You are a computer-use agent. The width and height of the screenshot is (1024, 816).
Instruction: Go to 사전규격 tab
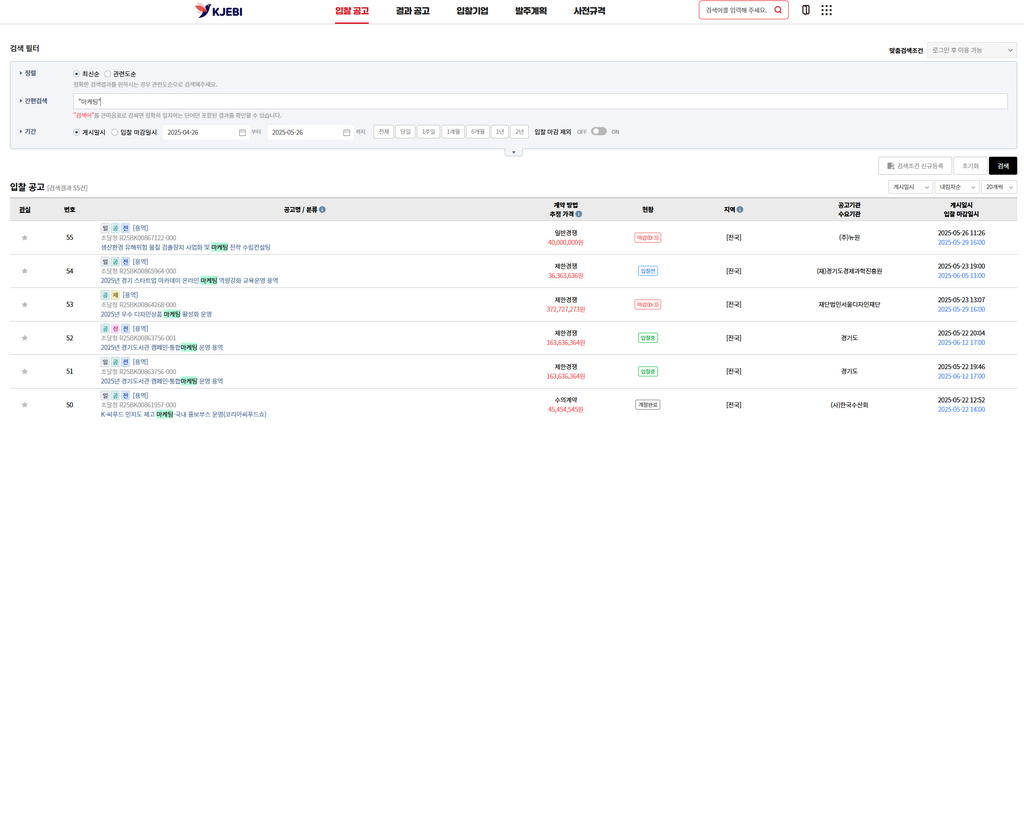(589, 11)
